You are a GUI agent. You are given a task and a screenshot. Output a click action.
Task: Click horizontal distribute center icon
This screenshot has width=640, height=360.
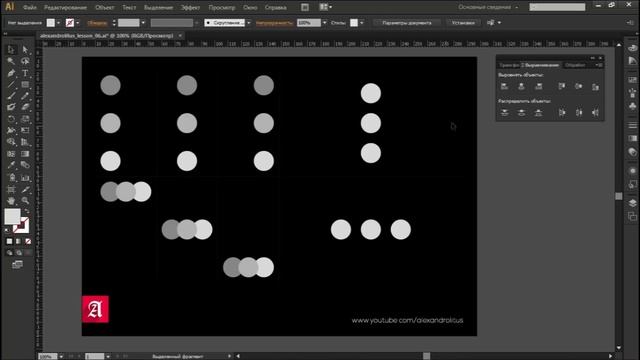click(x=579, y=113)
